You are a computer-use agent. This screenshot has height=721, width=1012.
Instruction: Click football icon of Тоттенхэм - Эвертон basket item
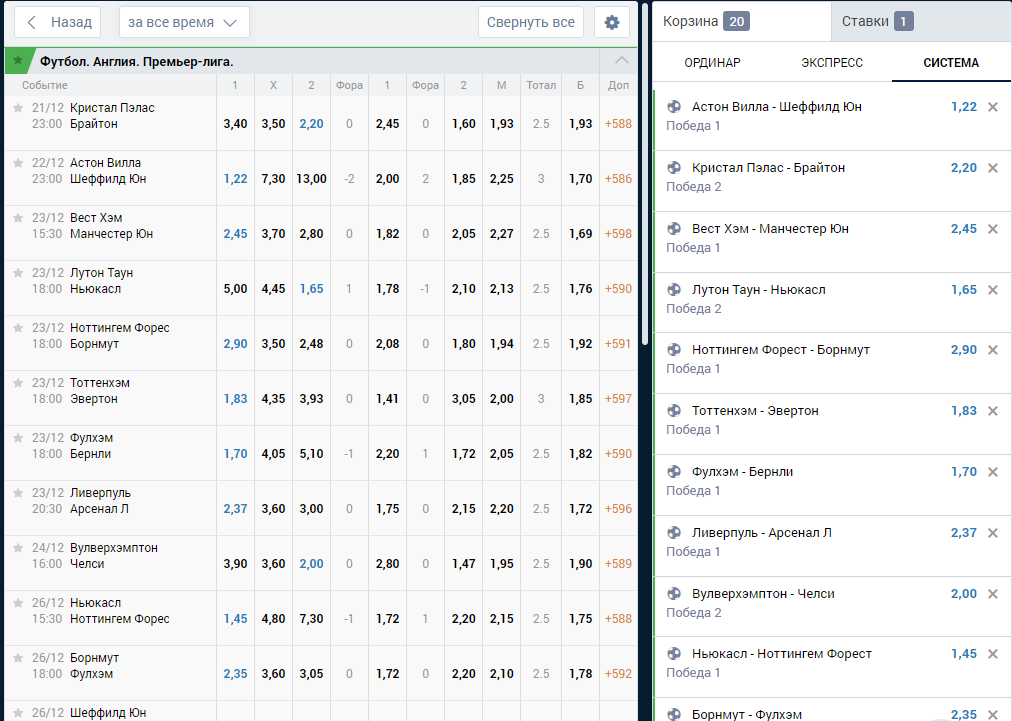(x=674, y=411)
